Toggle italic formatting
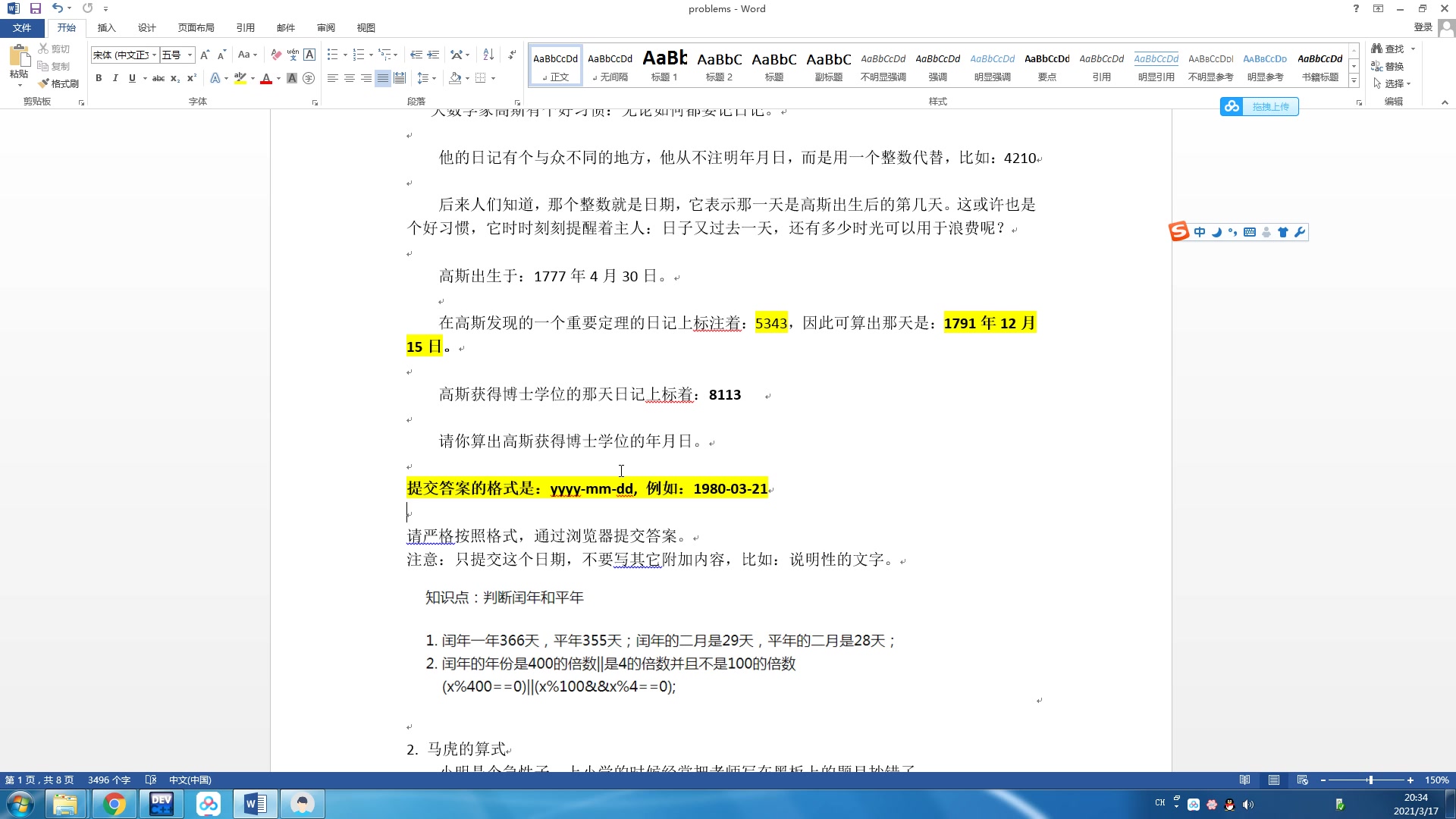Image resolution: width=1456 pixels, height=819 pixels. click(x=115, y=78)
